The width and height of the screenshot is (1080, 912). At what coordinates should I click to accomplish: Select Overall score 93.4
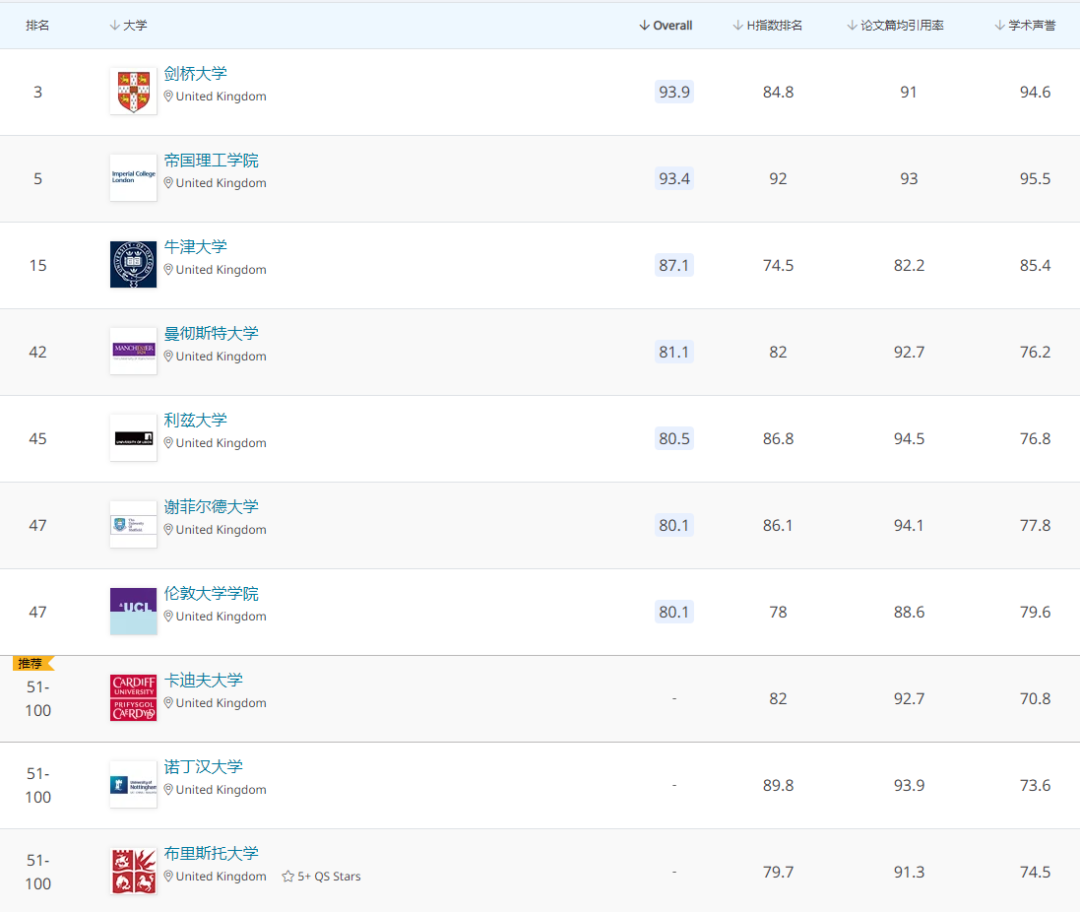click(674, 178)
